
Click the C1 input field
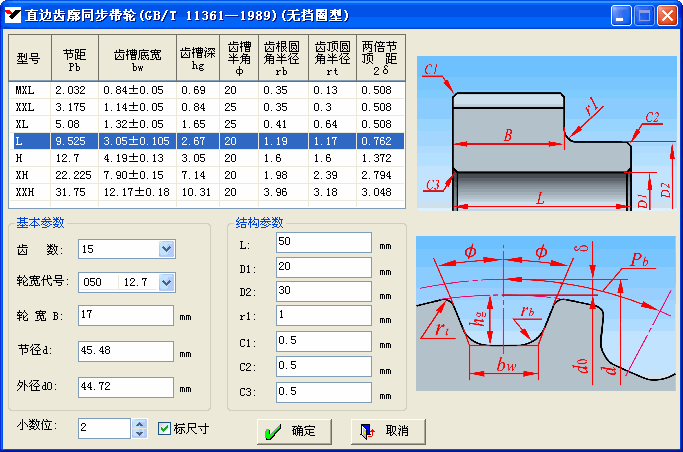324,341
